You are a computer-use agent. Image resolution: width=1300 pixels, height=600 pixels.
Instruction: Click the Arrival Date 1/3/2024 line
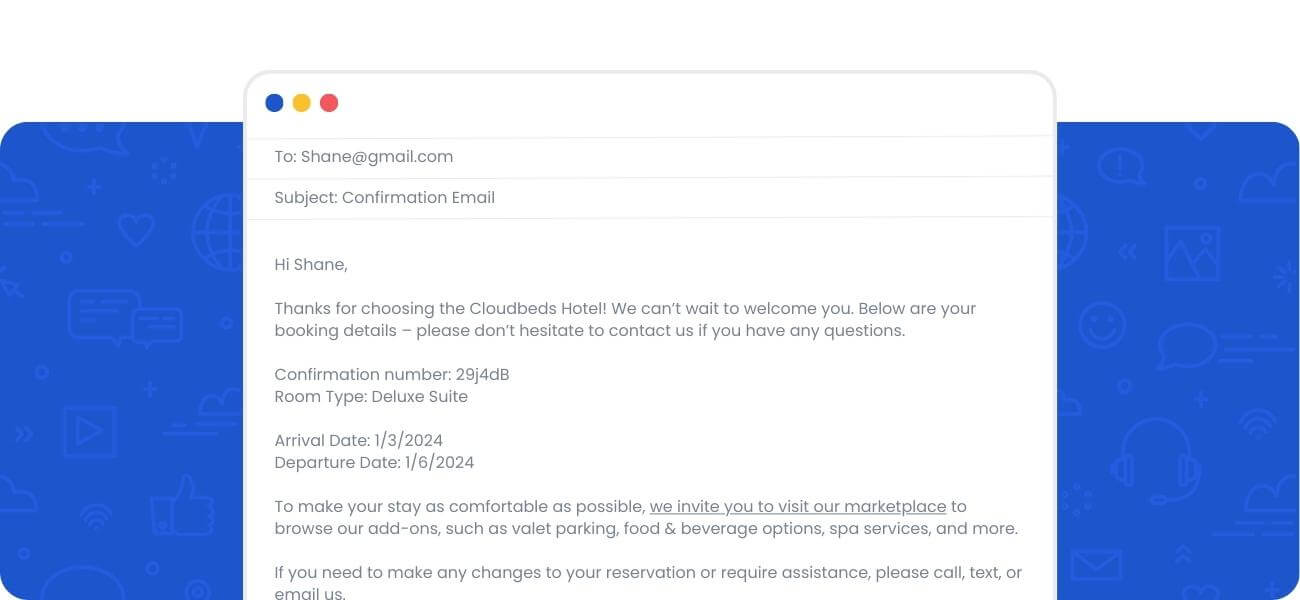coord(358,440)
